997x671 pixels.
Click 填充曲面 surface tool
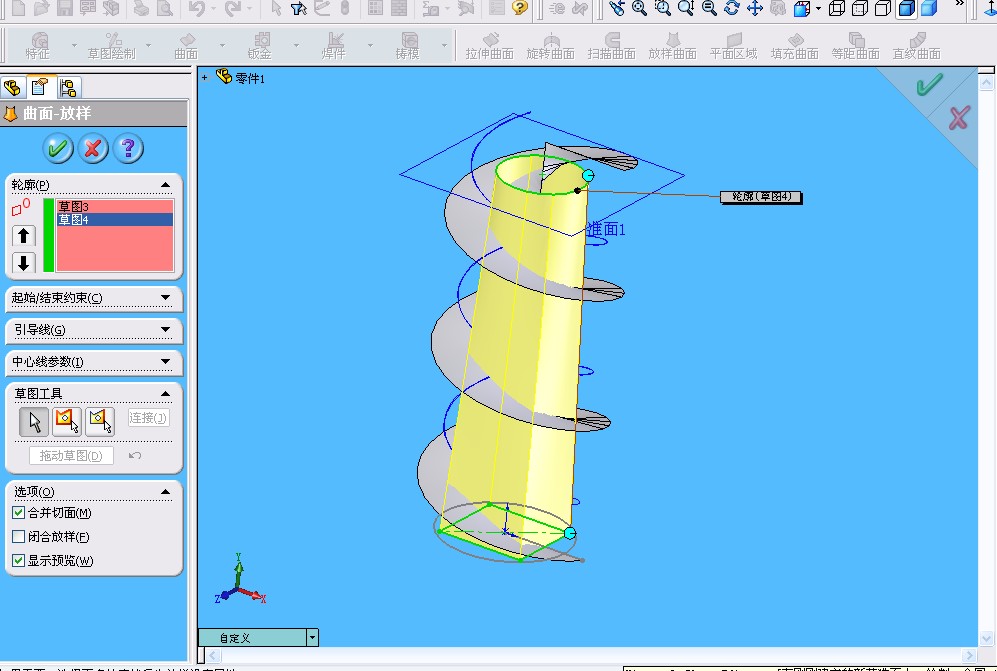click(x=794, y=46)
